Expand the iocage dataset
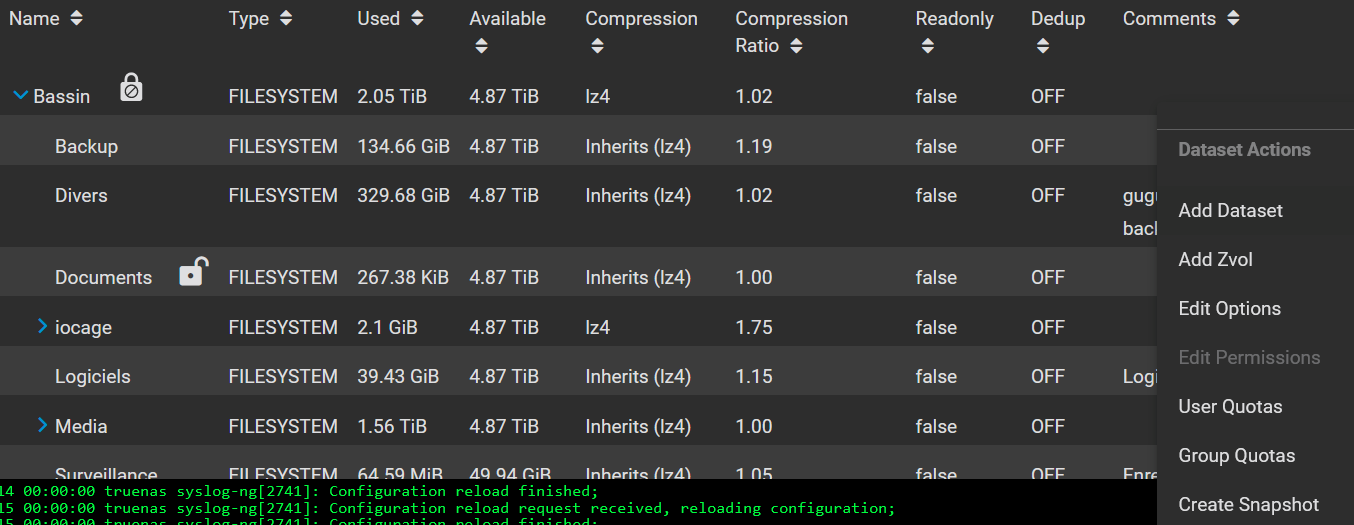This screenshot has height=525, width=1354. pyautogui.click(x=42, y=326)
